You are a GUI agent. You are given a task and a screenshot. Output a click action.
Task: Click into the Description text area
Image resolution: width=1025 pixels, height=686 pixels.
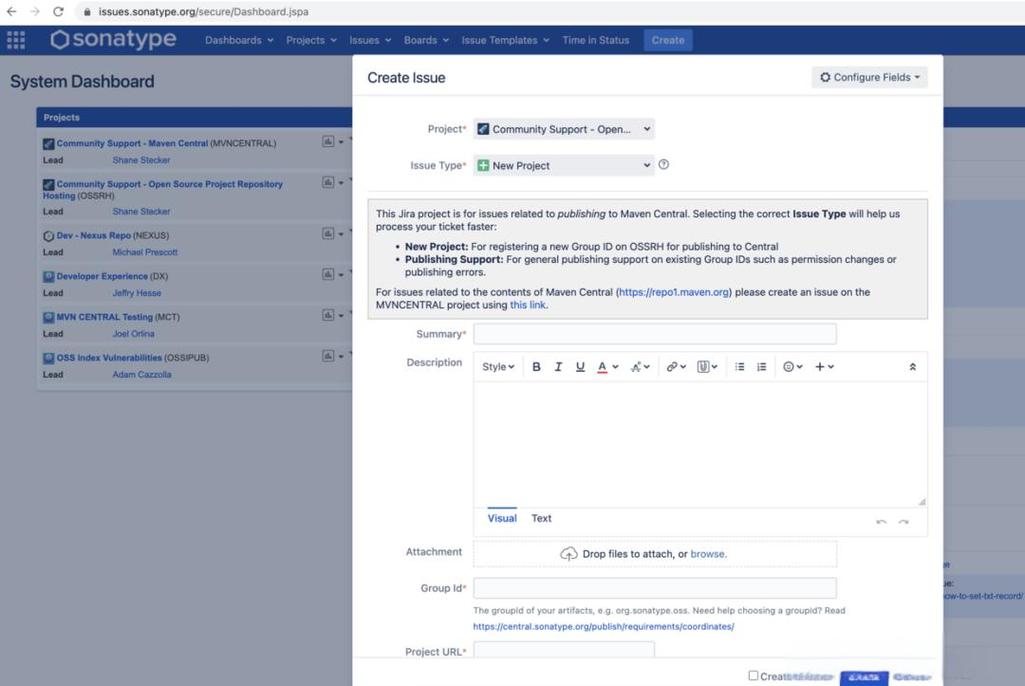pos(700,445)
